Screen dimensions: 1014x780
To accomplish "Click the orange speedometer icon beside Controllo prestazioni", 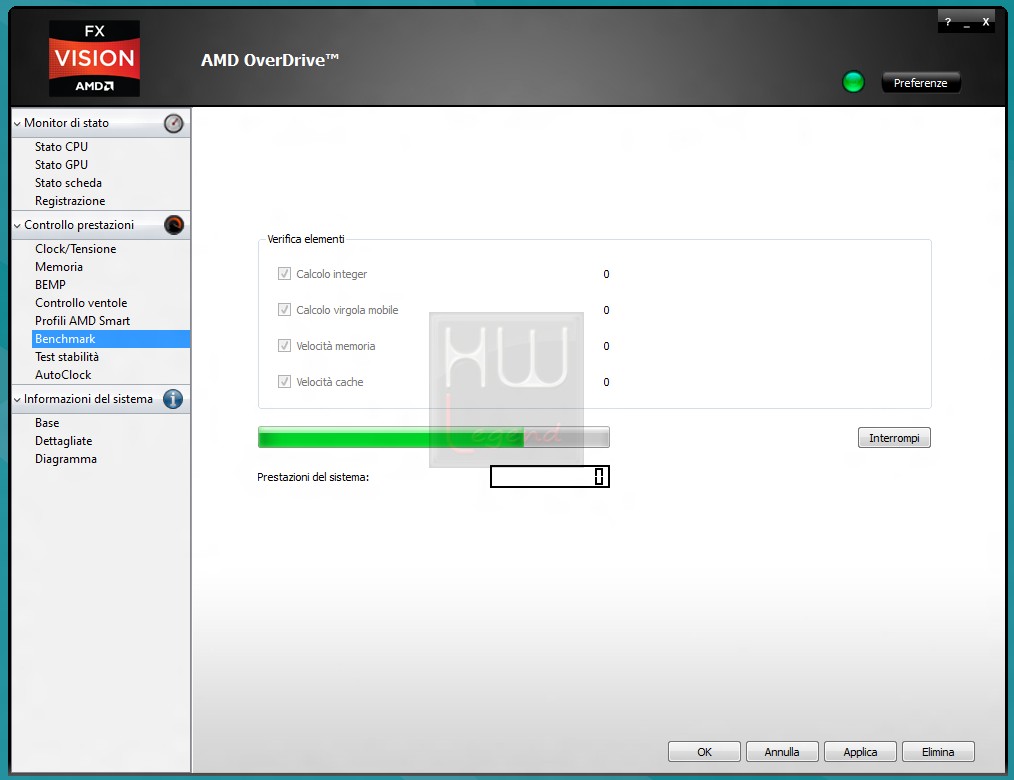I will point(173,224).
